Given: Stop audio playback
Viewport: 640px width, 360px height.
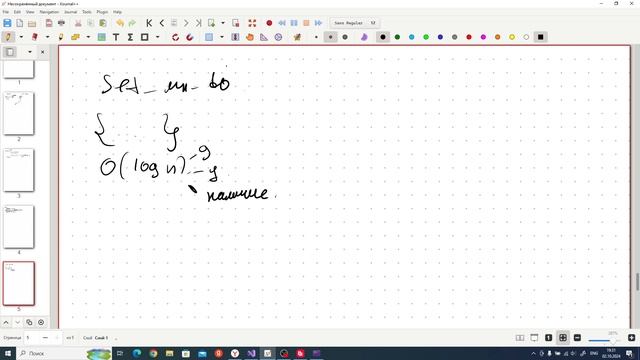Looking at the screenshot, I should 306,23.
